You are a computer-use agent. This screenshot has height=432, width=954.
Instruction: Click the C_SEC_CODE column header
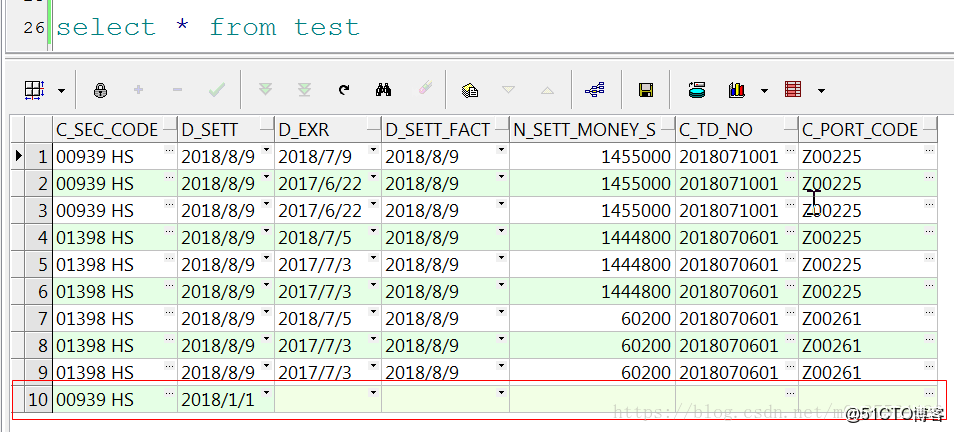pyautogui.click(x=115, y=129)
